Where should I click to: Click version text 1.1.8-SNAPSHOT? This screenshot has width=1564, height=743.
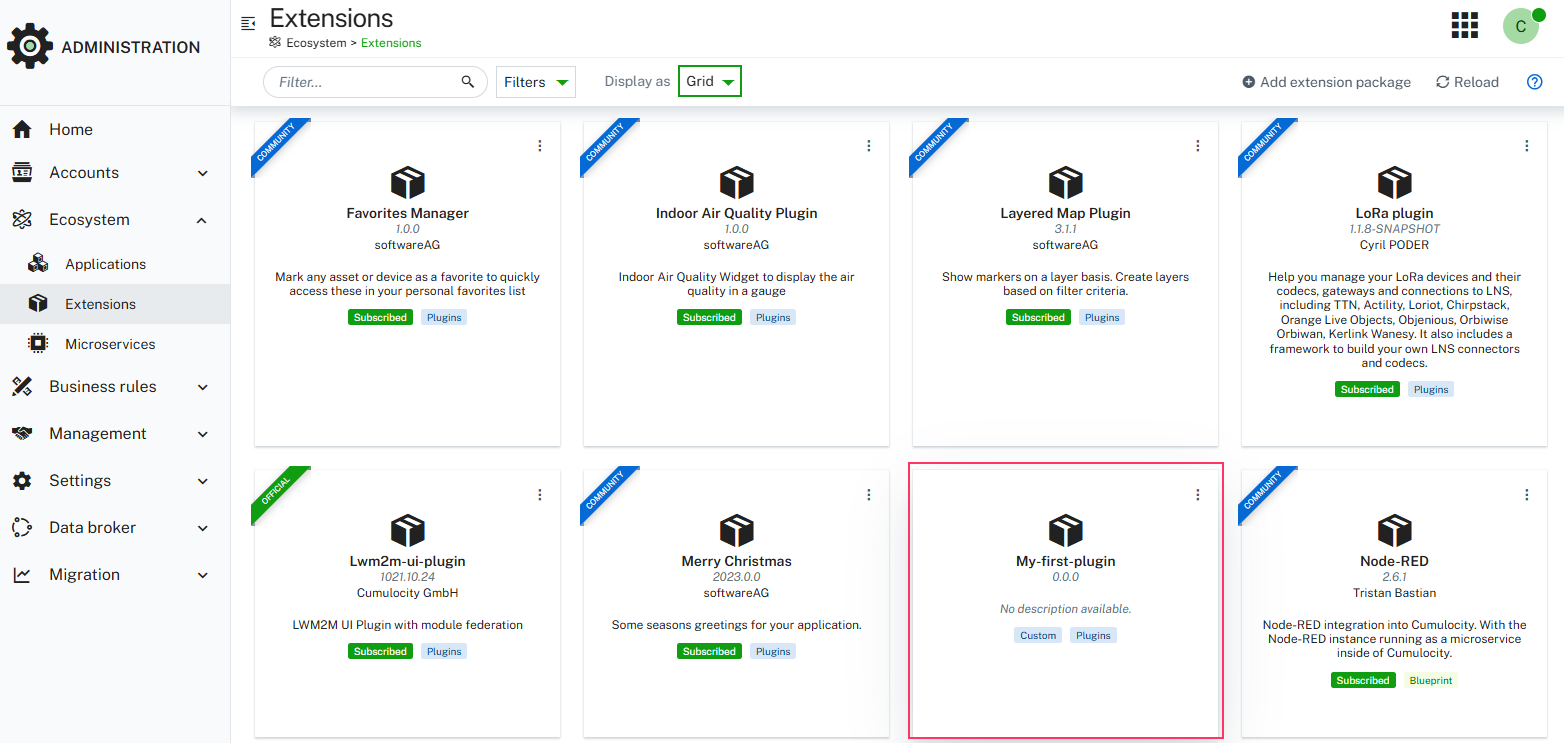[x=1395, y=229]
